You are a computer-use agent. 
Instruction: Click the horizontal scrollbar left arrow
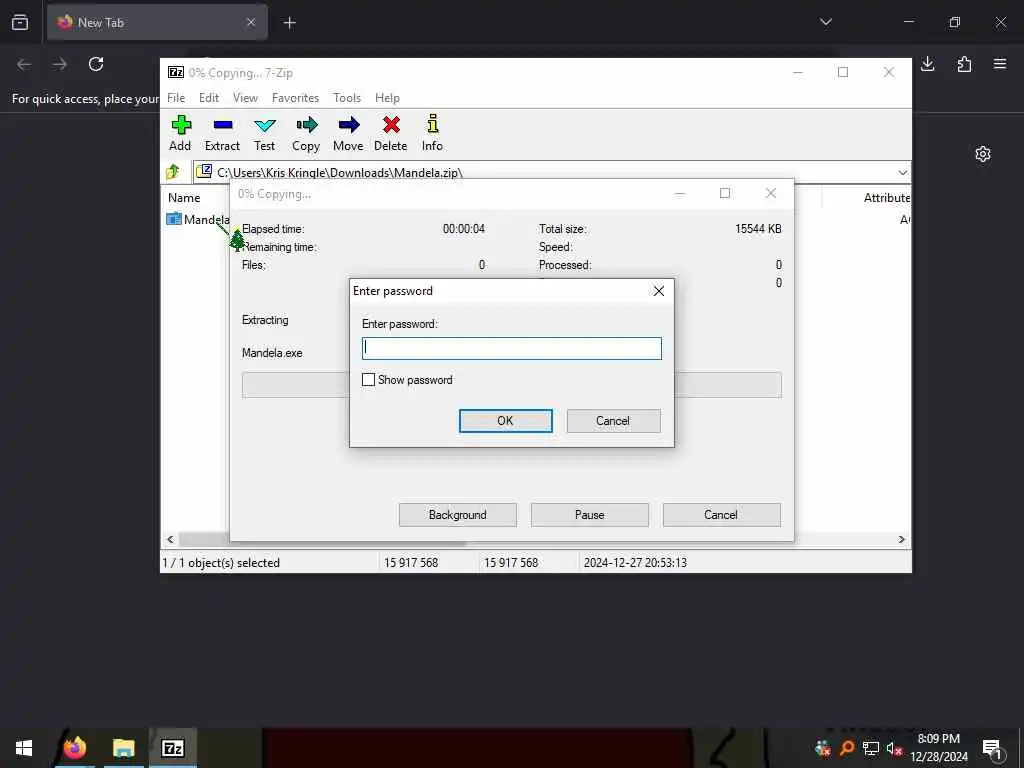(x=170, y=539)
